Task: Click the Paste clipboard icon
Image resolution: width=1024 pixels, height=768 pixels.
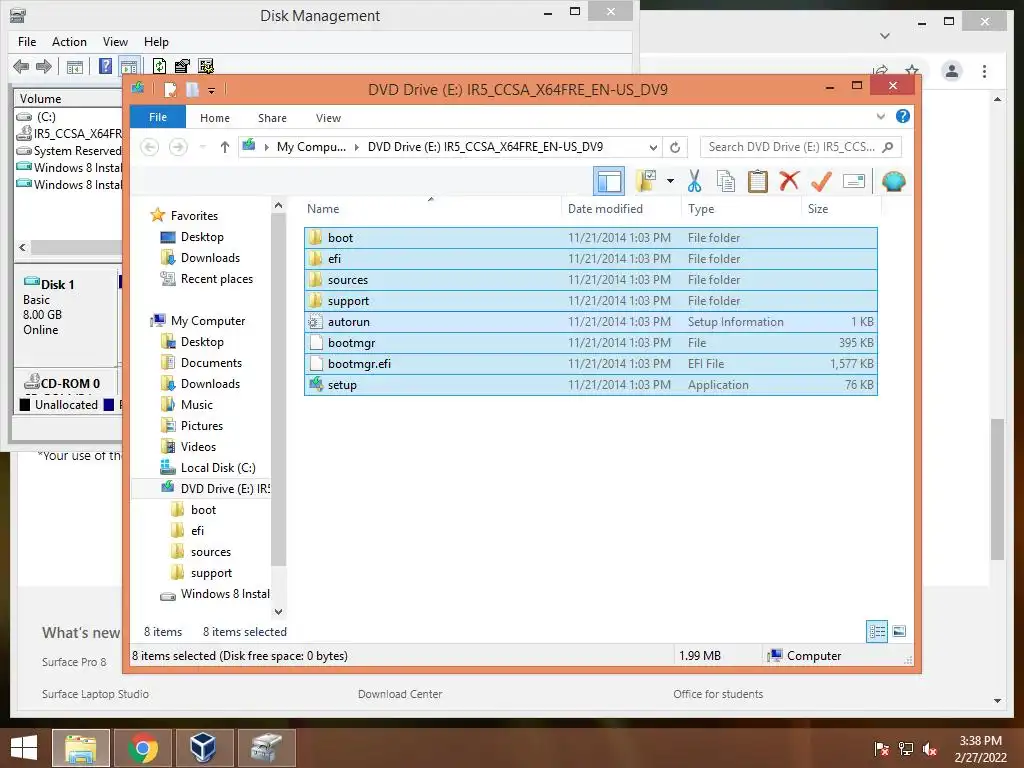Action: click(758, 182)
